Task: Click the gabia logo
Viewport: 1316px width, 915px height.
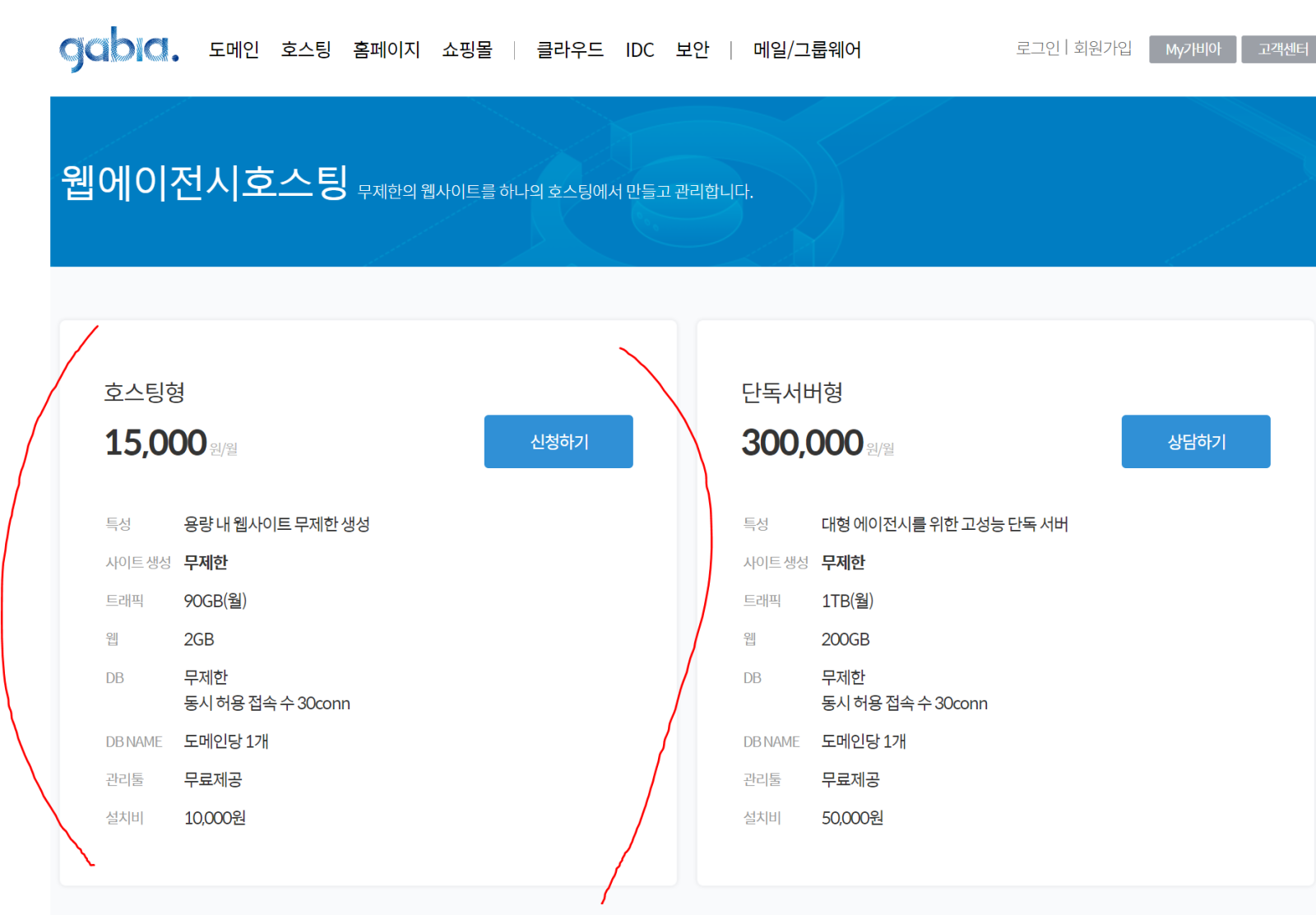Action: pos(119,51)
